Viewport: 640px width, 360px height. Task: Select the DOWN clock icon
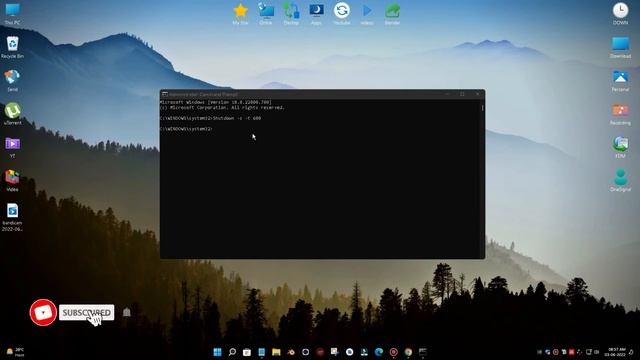tap(620, 13)
